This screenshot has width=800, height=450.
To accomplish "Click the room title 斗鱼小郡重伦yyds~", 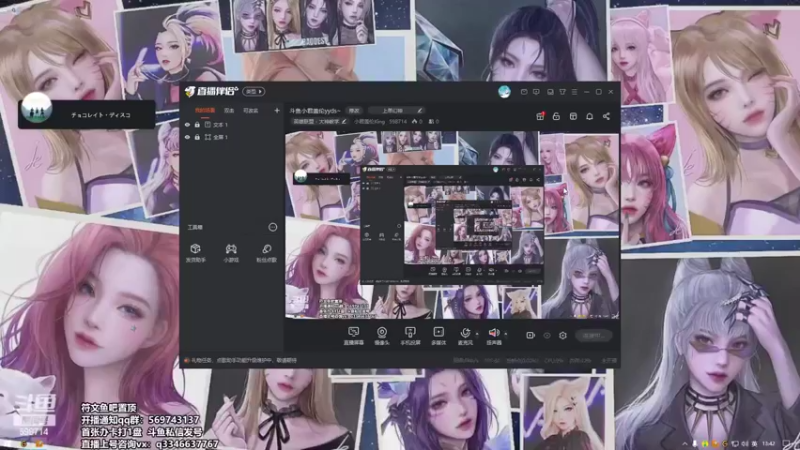I will [315, 110].
